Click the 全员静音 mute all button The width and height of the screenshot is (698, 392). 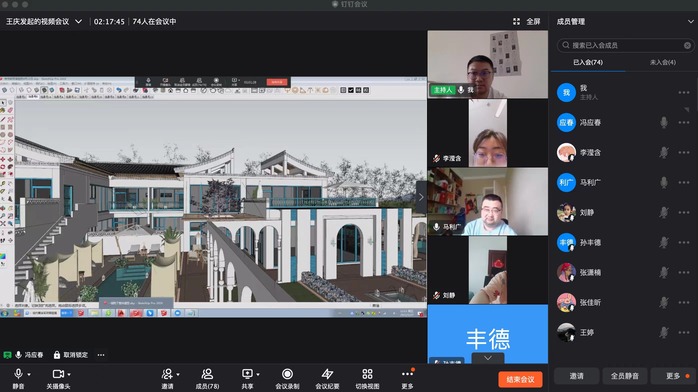tap(625, 376)
